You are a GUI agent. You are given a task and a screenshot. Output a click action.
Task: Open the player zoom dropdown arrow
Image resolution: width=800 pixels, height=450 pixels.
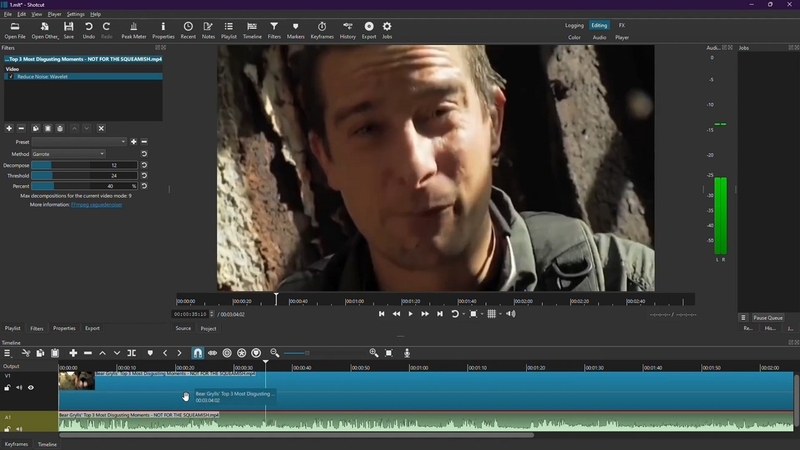click(x=482, y=314)
